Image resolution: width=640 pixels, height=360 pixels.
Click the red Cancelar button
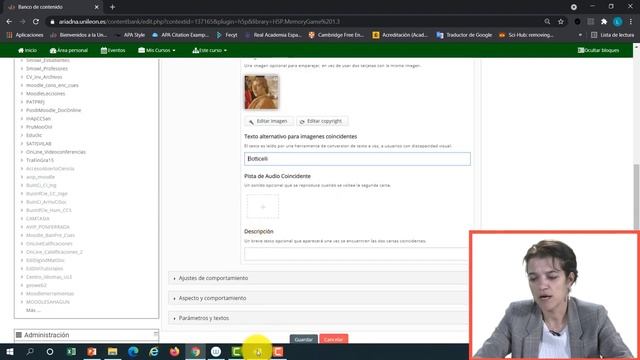tap(333, 339)
